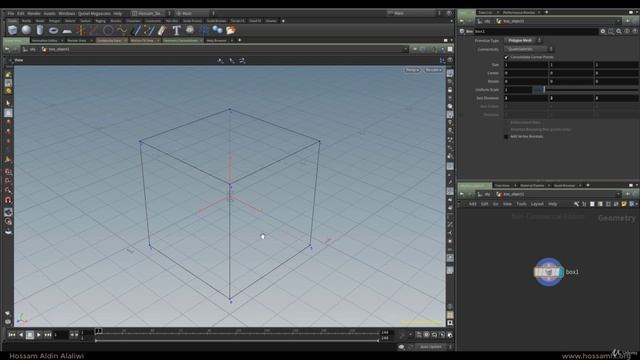Select the Box shelf tool
Screen dimensions: 640x360
click(13, 30)
